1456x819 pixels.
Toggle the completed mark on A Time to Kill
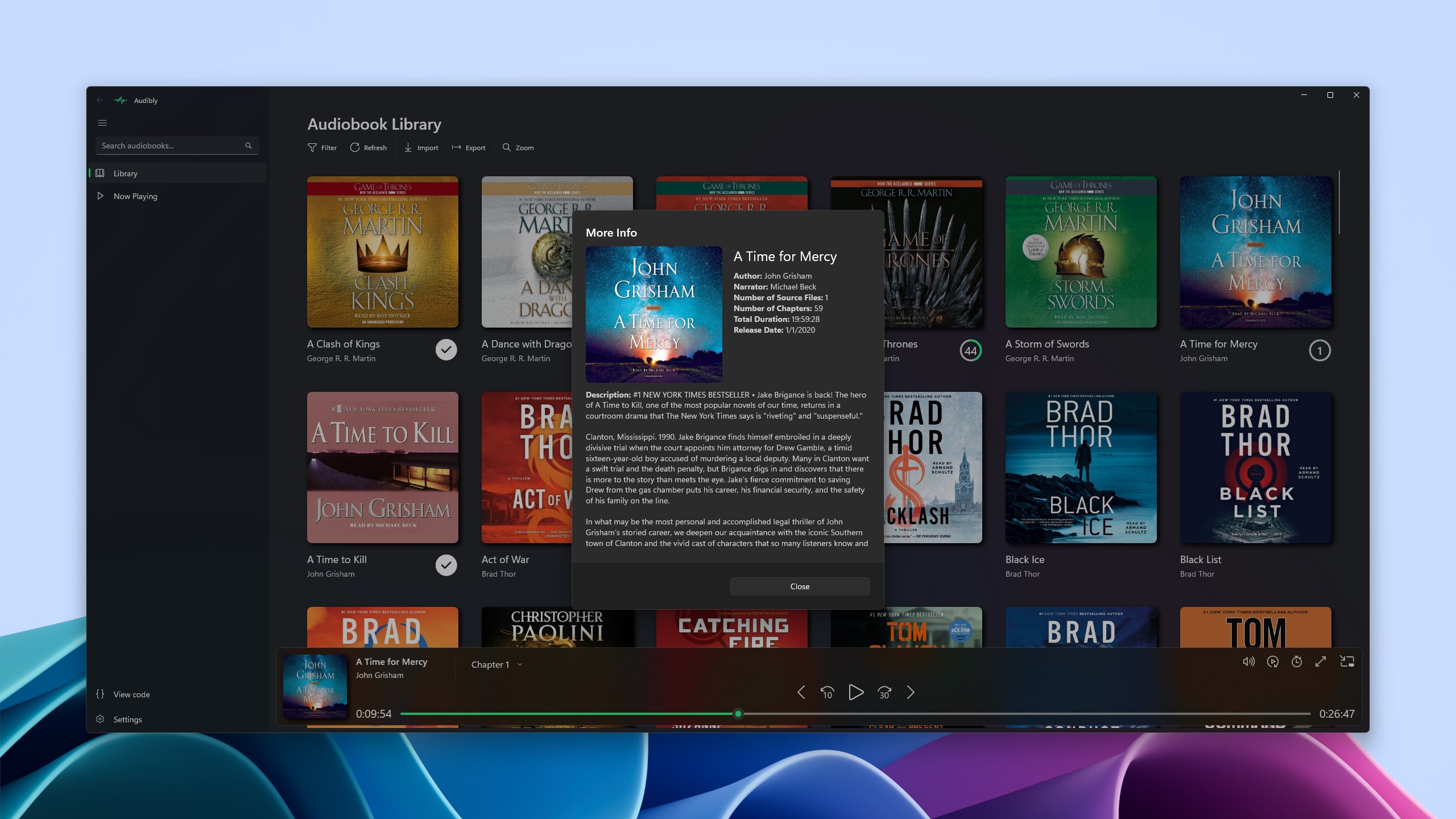446,565
